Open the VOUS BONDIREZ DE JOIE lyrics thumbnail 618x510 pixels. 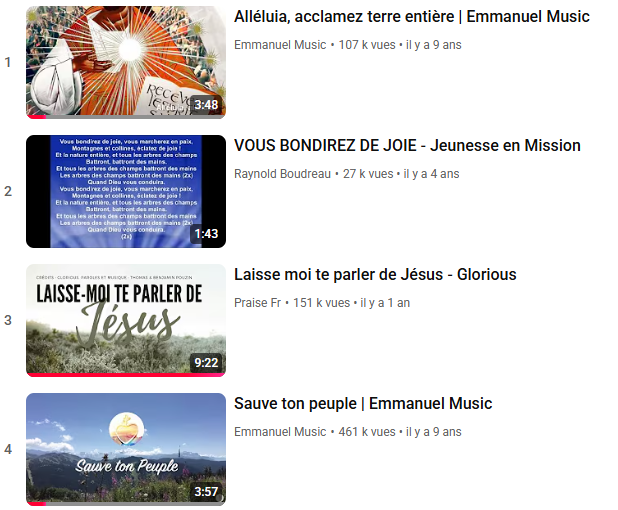[x=126, y=191]
